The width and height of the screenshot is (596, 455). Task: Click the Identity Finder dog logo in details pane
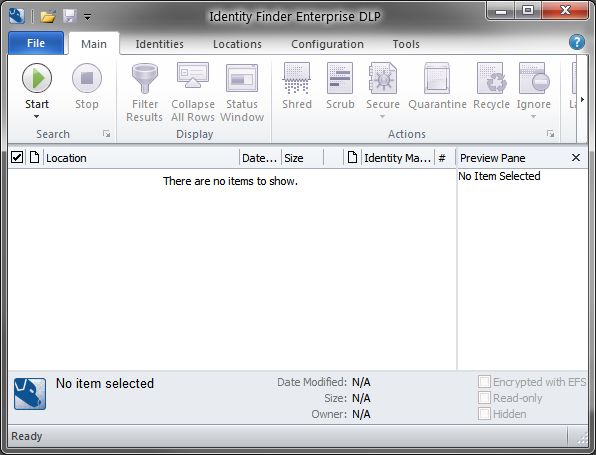click(30, 394)
